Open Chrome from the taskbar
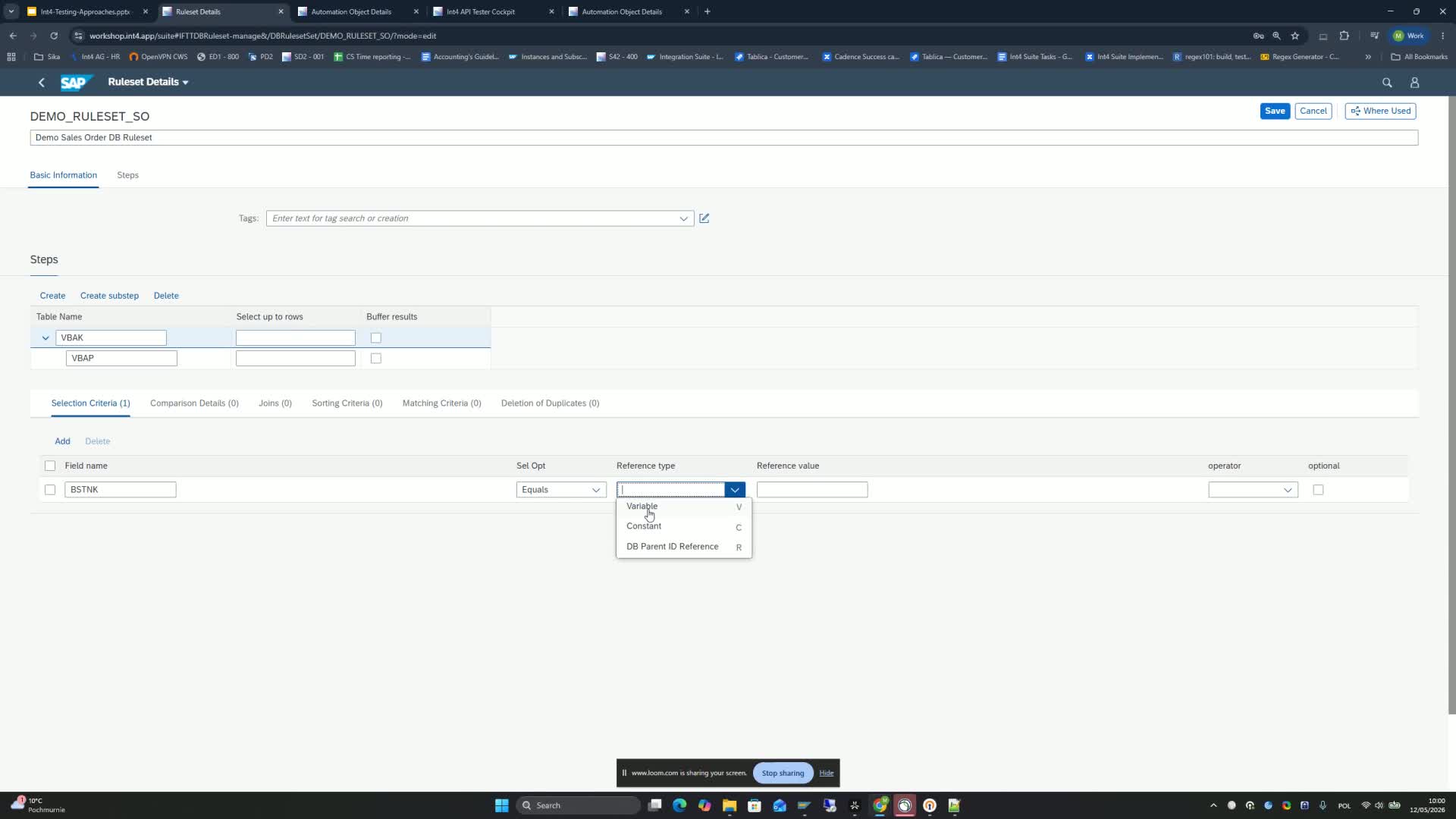 click(x=880, y=805)
